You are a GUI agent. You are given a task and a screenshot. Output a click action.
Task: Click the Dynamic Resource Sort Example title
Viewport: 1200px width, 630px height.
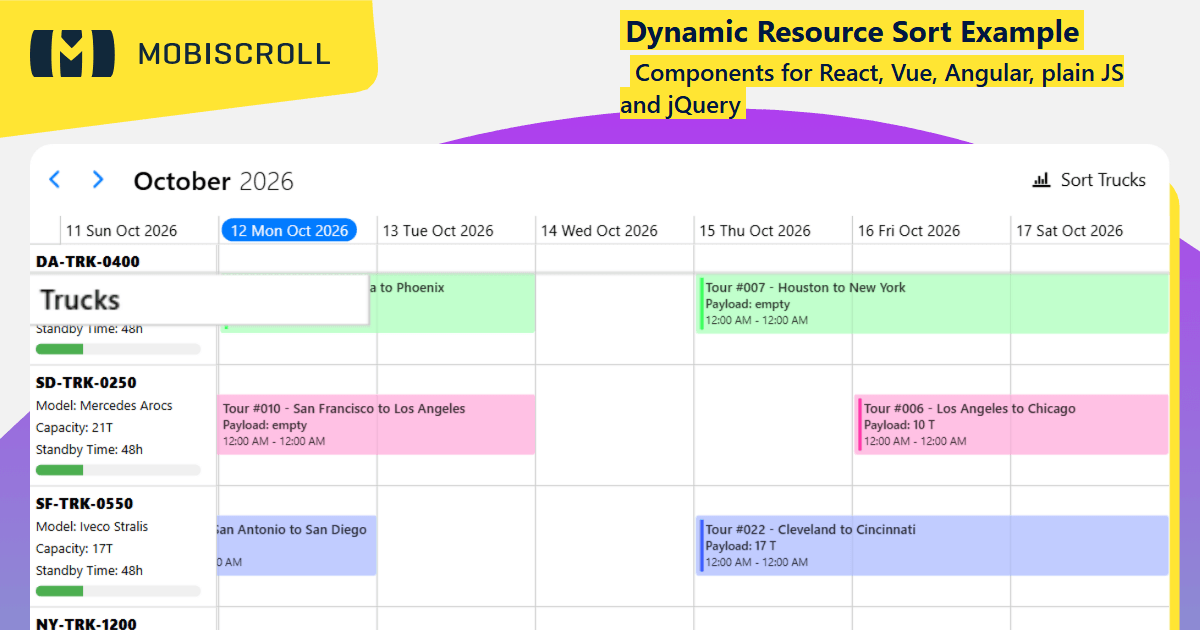coord(852,32)
